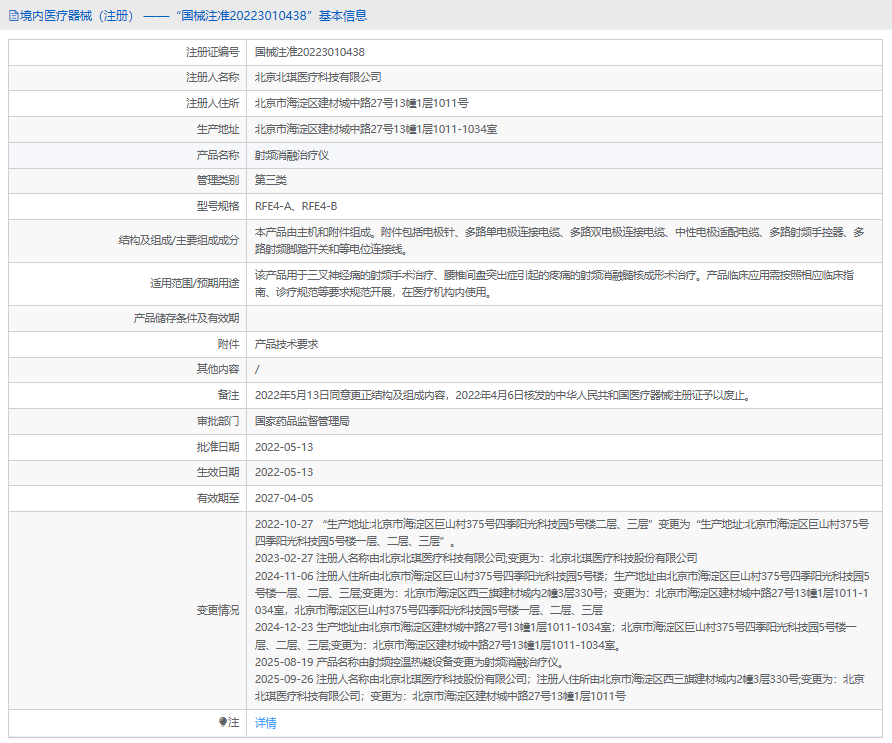Click the 2024-11-06 change record entry
The width and height of the screenshot is (892, 743).
point(562,593)
